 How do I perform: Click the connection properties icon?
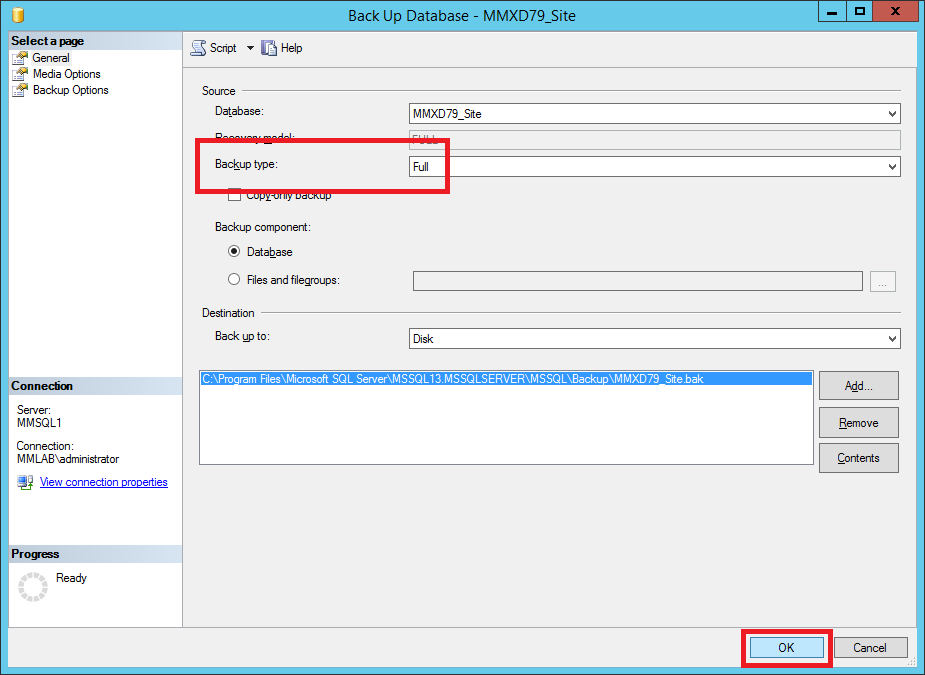tap(26, 483)
